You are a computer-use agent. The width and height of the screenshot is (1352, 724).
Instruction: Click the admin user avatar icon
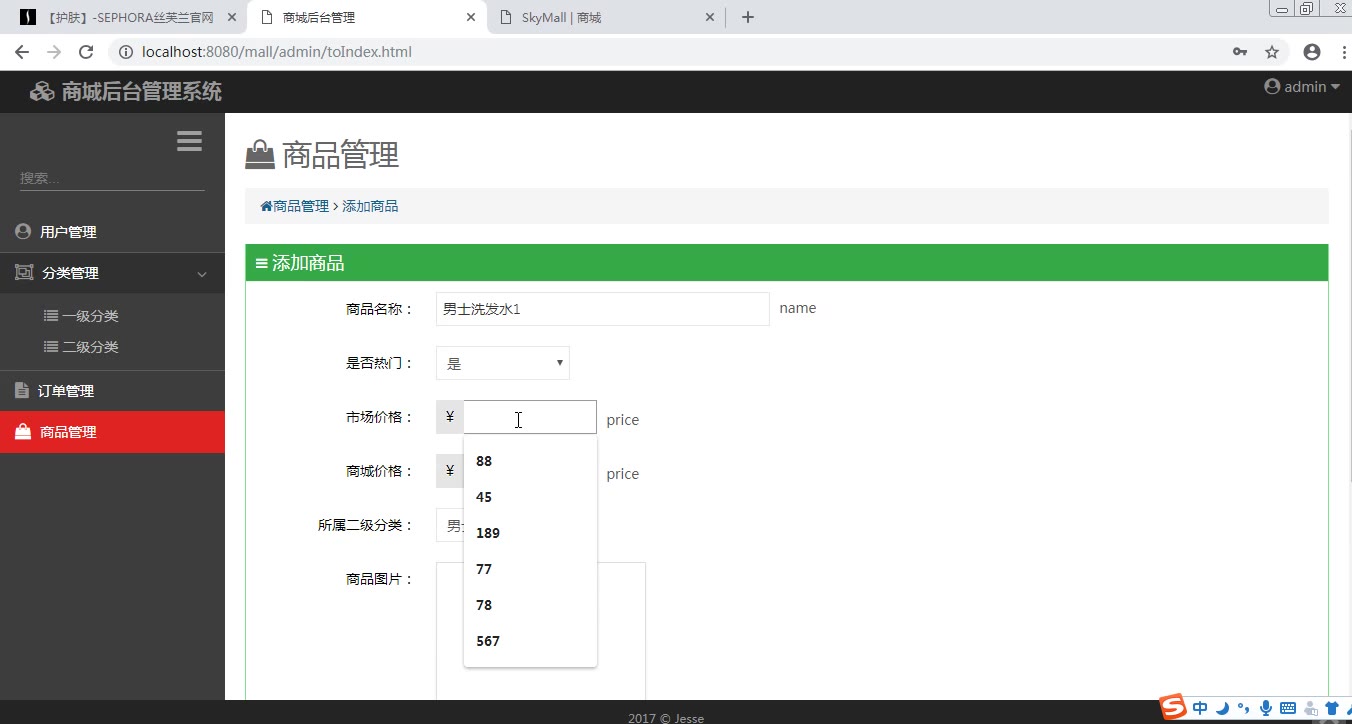tap(1272, 87)
